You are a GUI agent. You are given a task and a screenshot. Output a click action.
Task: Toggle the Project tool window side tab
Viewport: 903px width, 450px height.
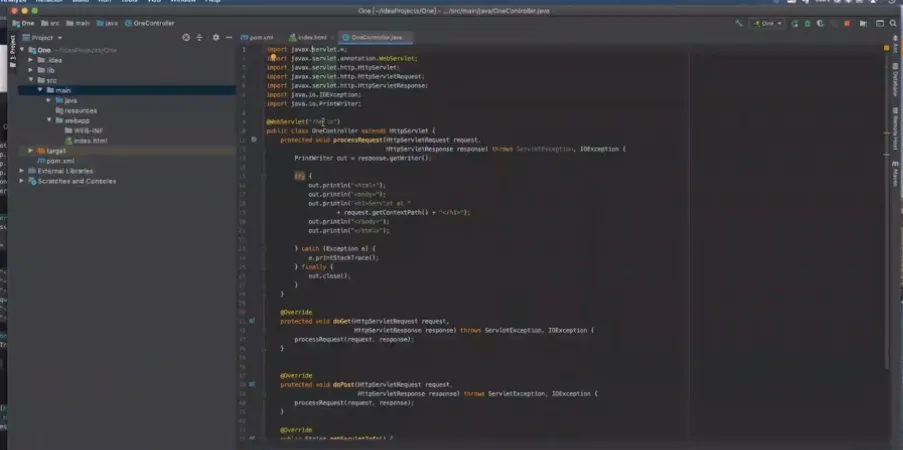12,51
